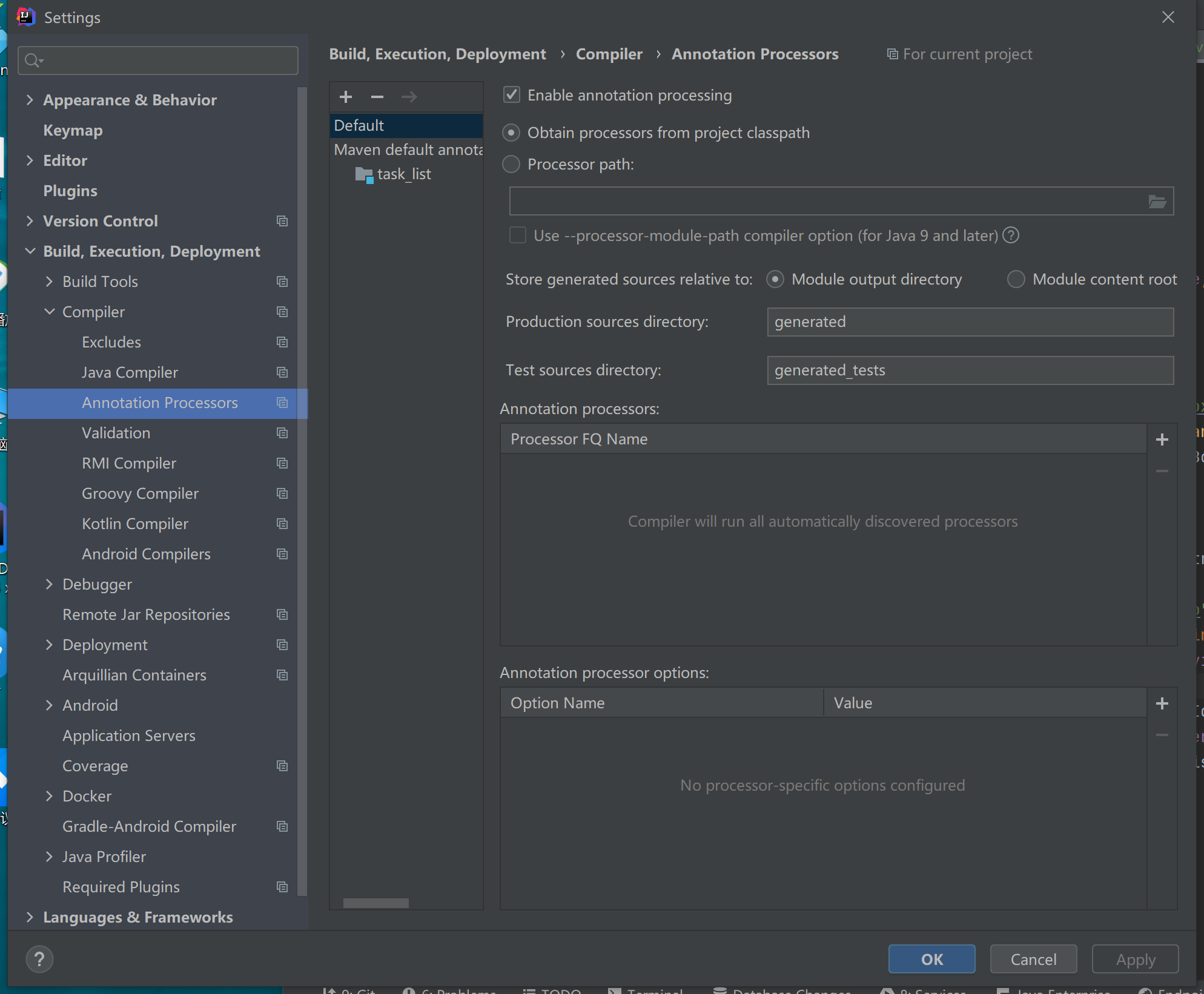Open help for processor-module-path option

coord(1011,235)
